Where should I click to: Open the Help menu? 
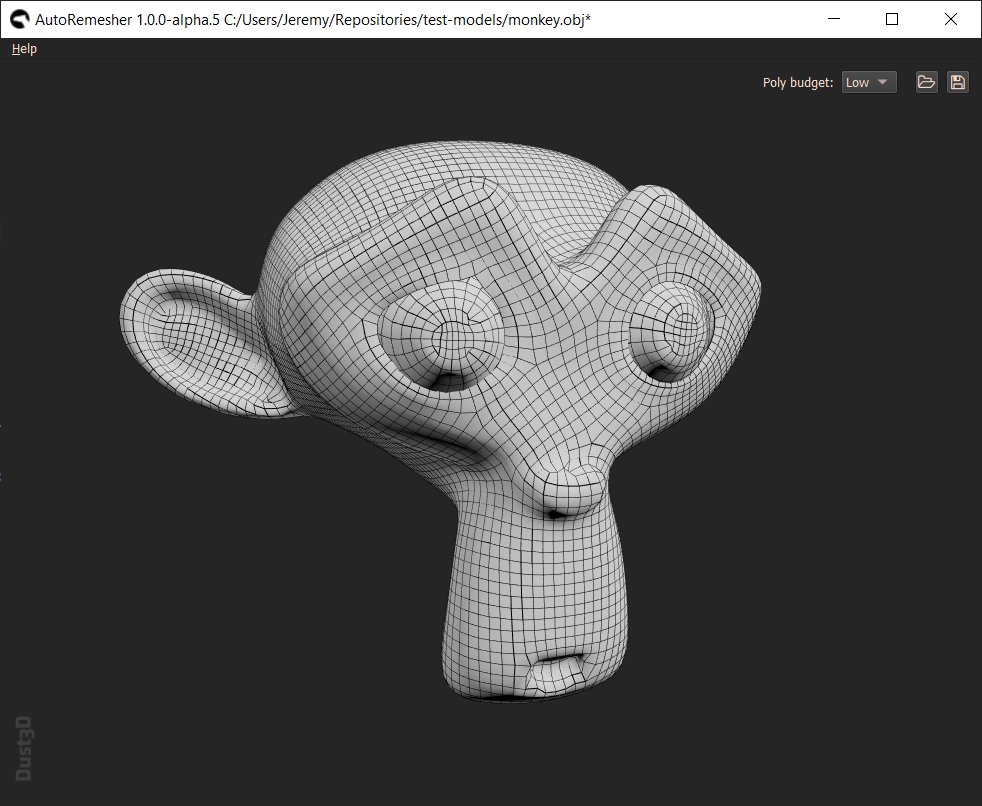pos(24,49)
